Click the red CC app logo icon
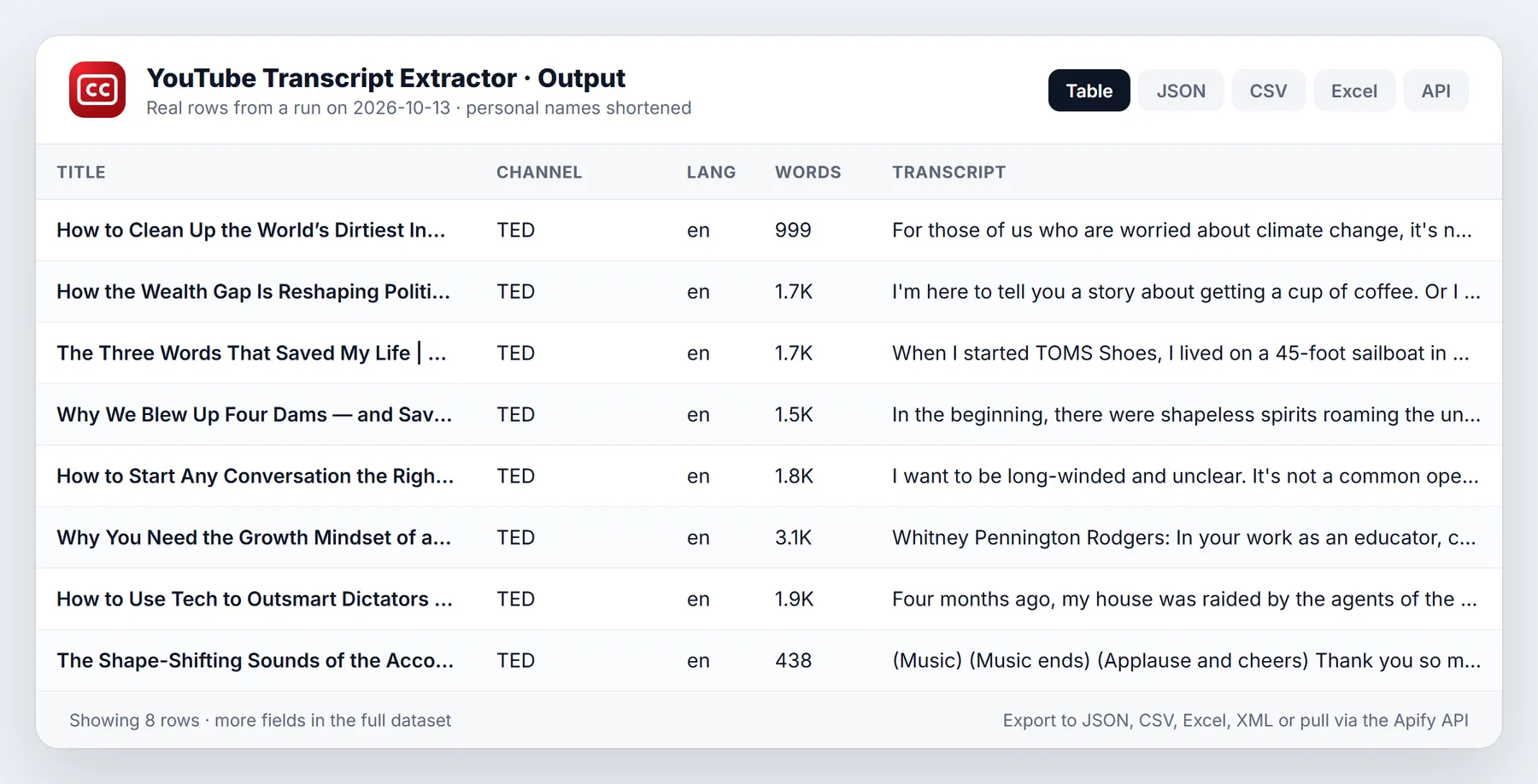Screen dimensions: 1538x784 click(x=97, y=90)
